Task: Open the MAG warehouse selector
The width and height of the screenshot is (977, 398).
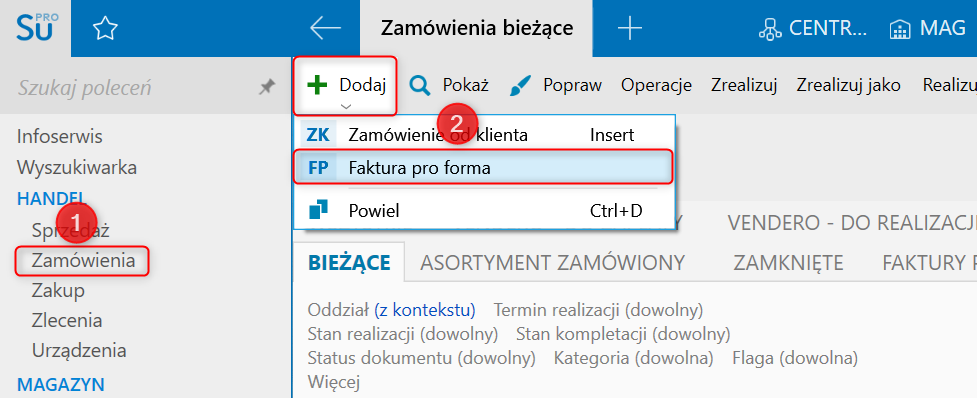Action: [928, 29]
